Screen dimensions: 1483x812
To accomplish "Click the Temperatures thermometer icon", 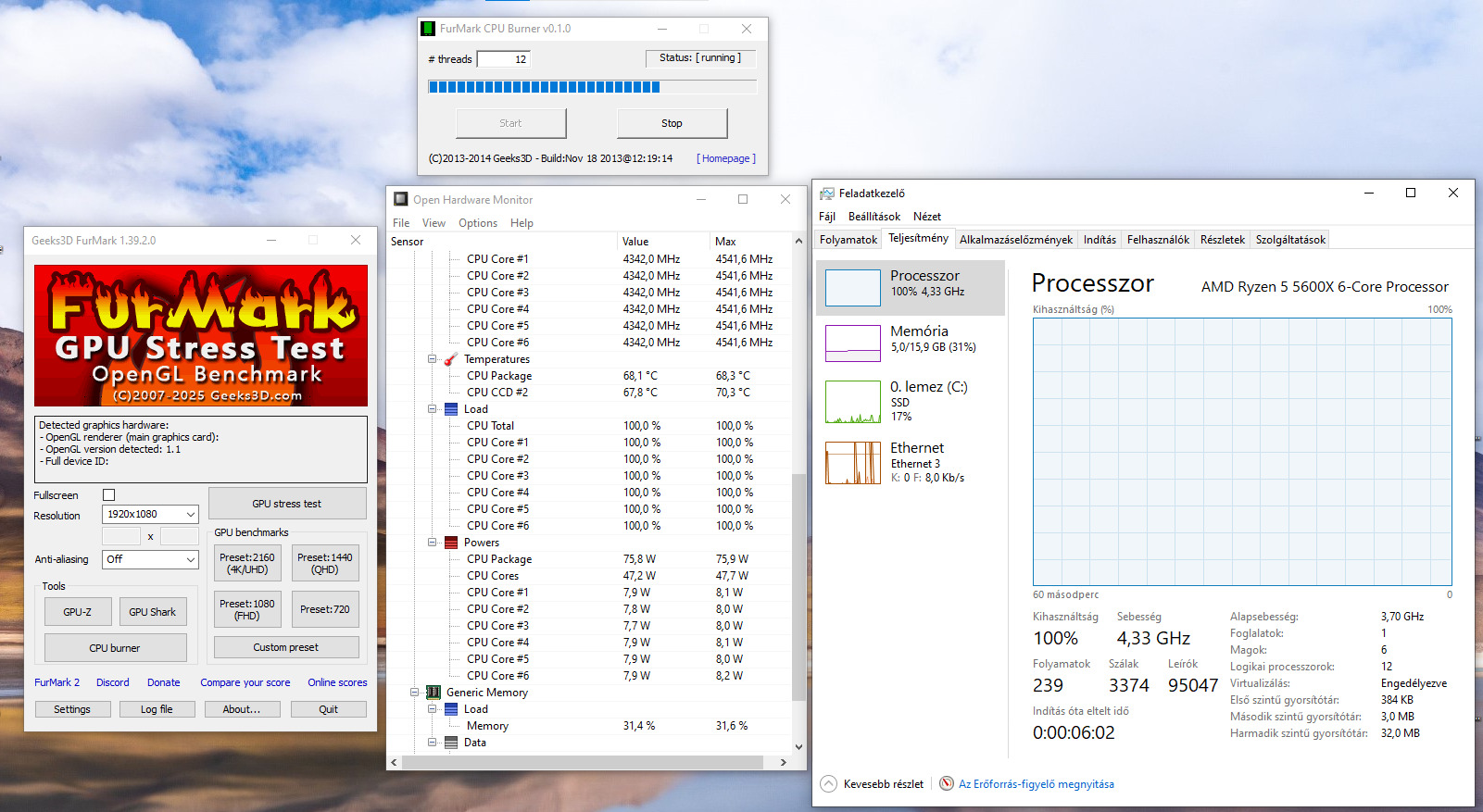I will click(x=451, y=359).
